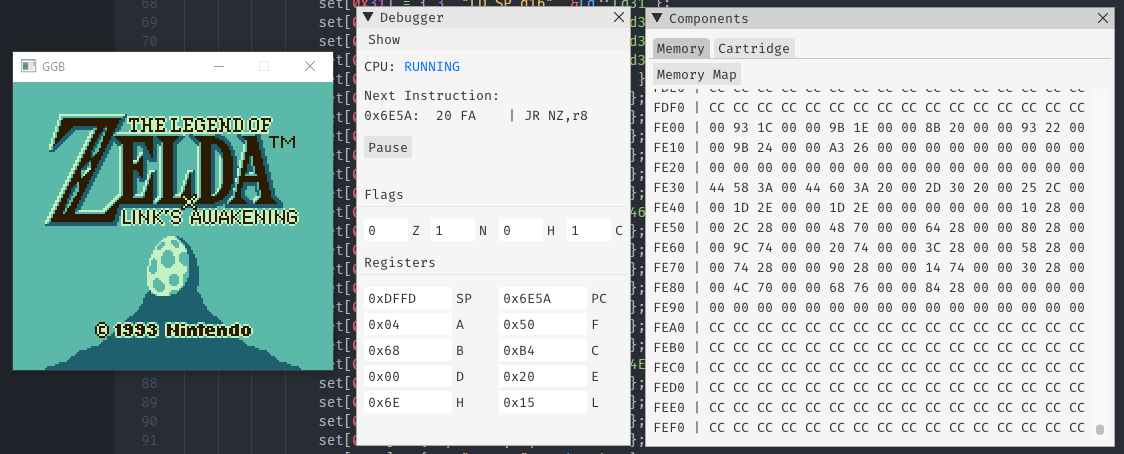1124x454 pixels.
Task: Close the Components window
Action: click(x=1103, y=18)
